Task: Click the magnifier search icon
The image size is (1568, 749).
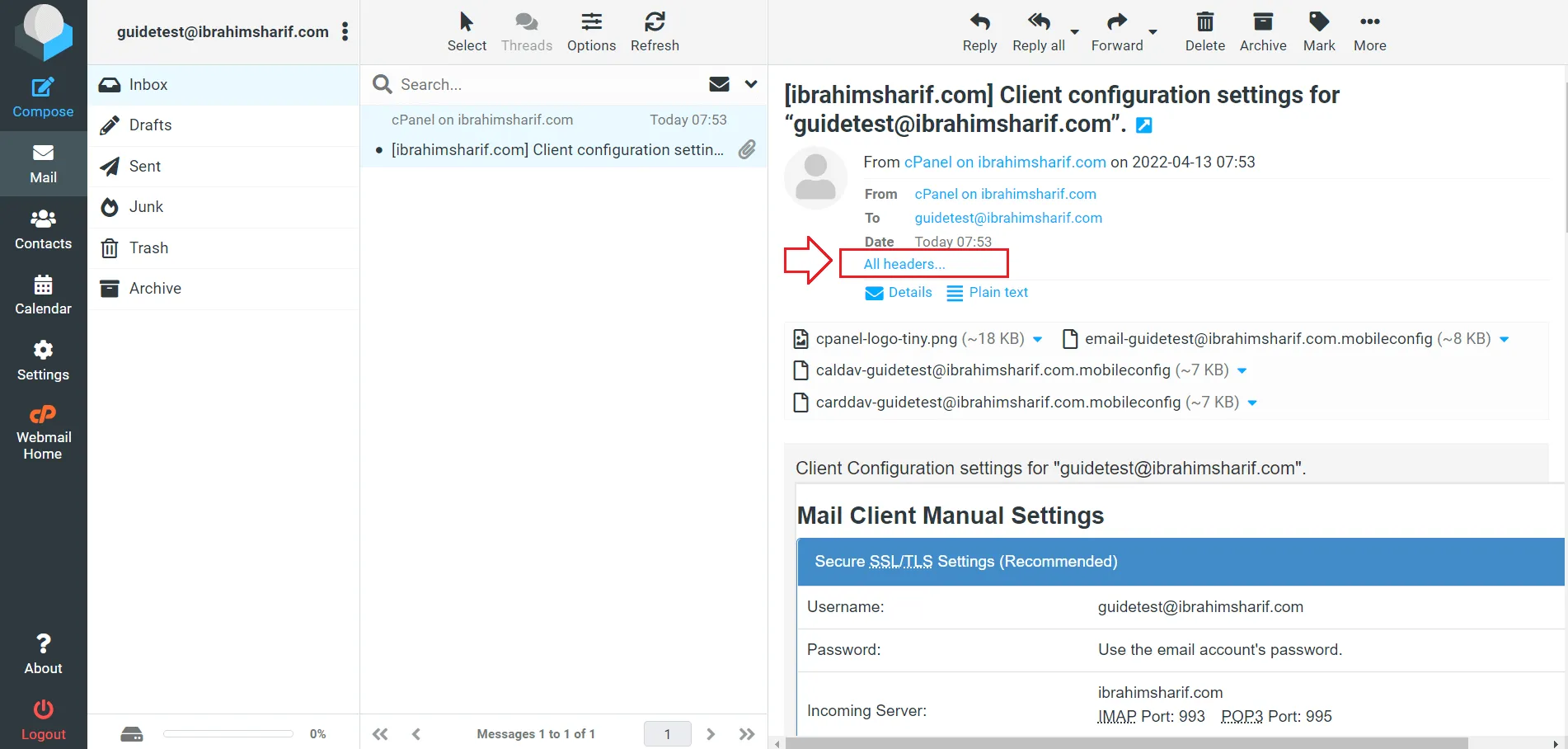Action: tap(382, 84)
